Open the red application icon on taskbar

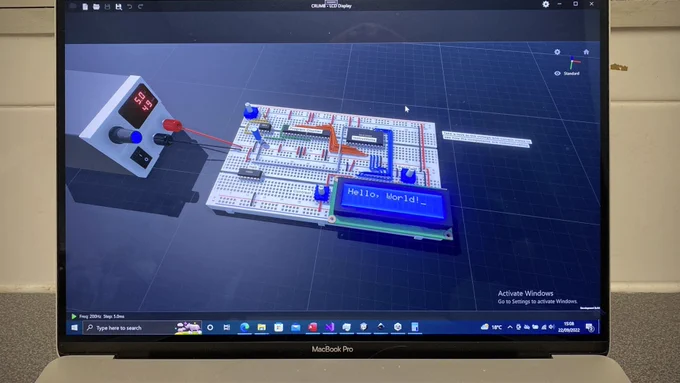tap(313, 327)
